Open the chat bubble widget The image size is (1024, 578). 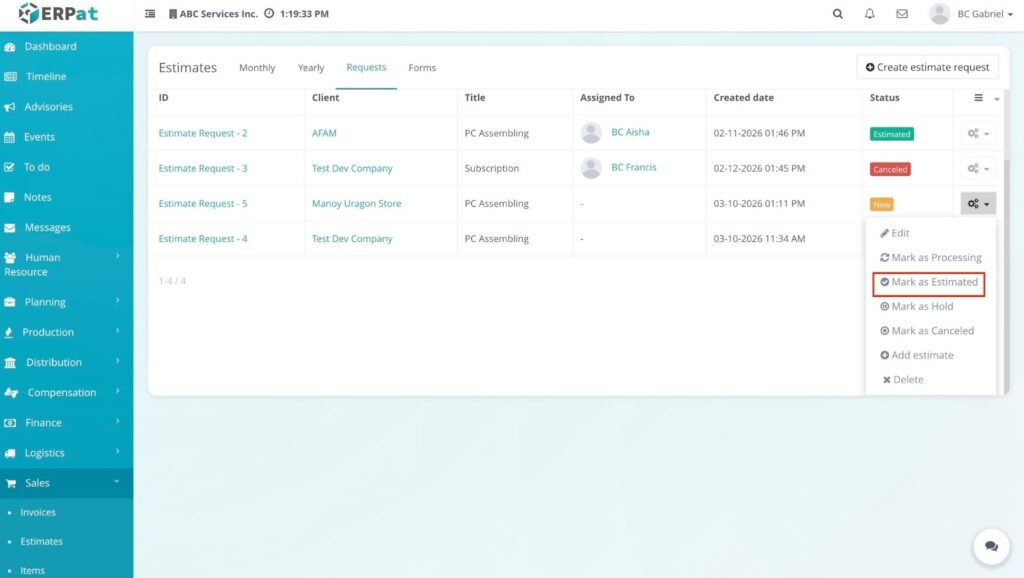click(991, 546)
